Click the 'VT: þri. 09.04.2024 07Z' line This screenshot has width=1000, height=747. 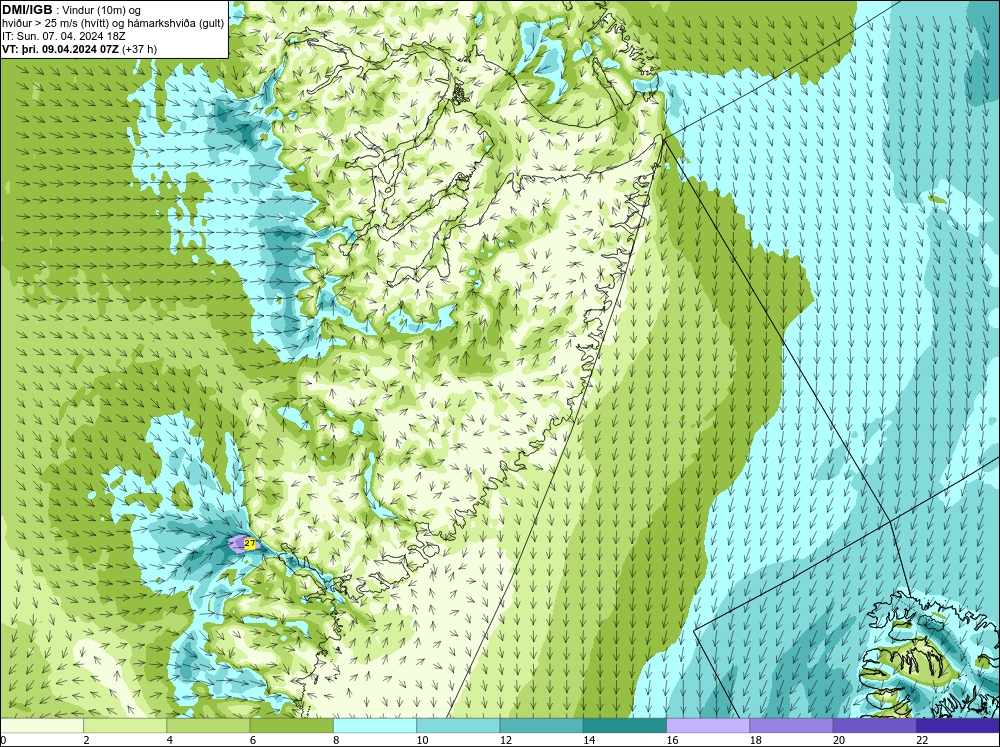pos(61,48)
